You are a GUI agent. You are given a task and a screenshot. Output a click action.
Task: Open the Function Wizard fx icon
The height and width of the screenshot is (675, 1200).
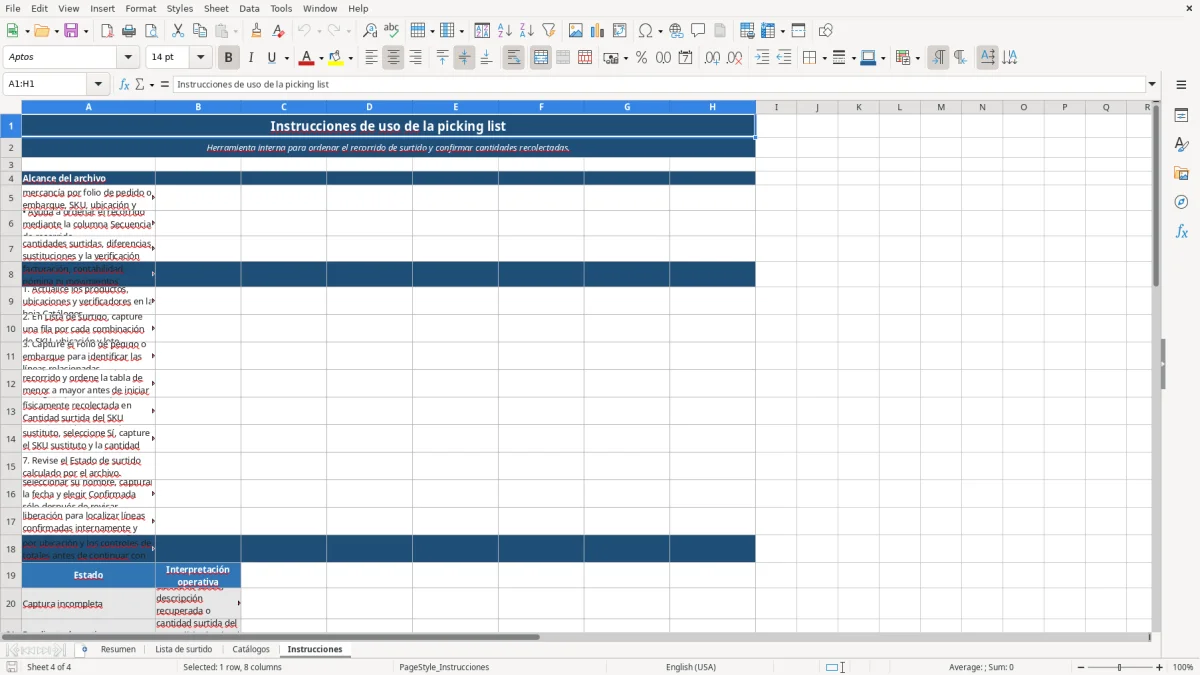[125, 84]
